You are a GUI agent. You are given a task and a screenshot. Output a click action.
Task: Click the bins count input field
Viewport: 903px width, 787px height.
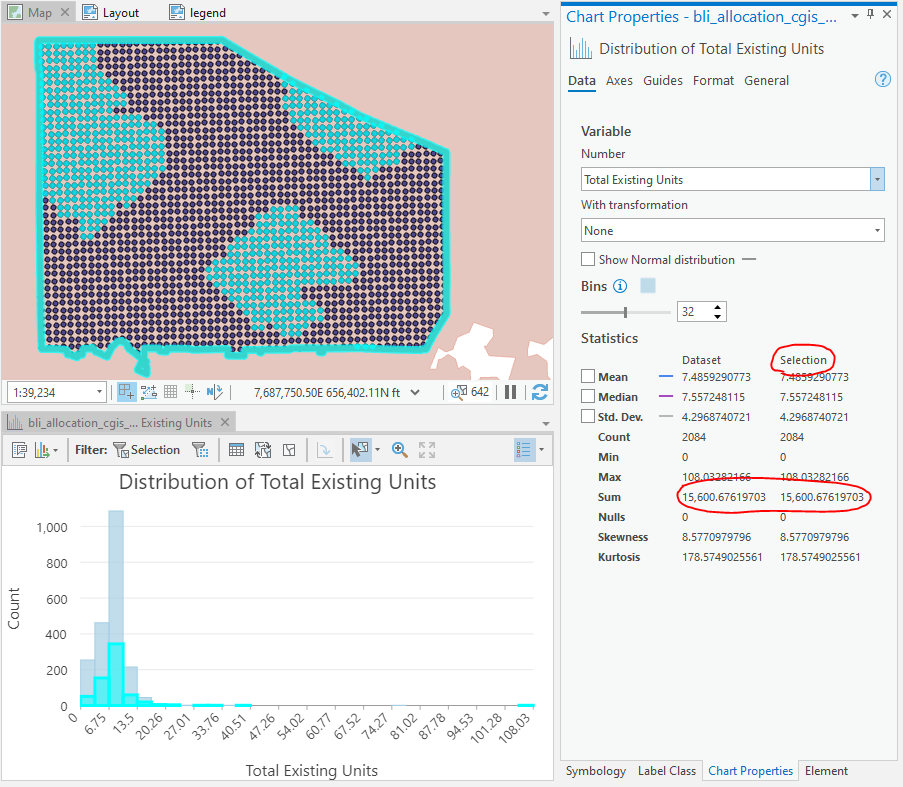pyautogui.click(x=693, y=312)
